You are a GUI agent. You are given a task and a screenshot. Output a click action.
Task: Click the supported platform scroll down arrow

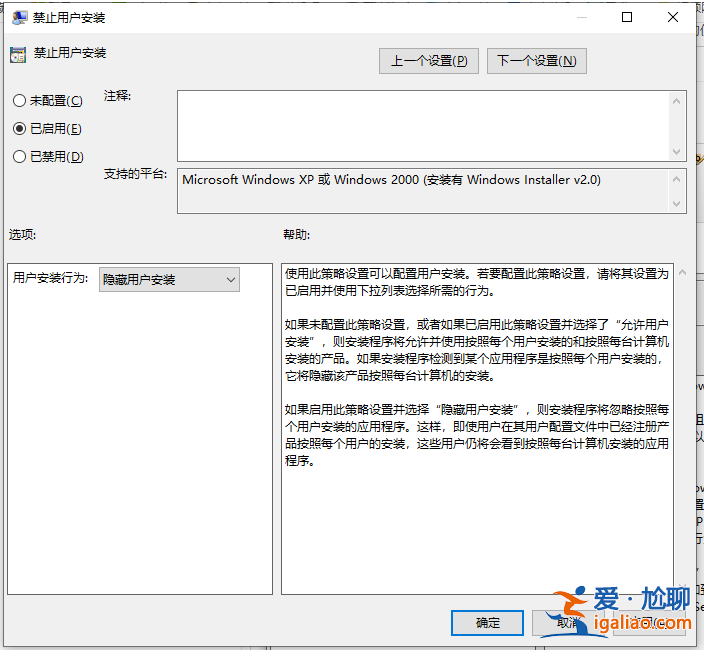[x=677, y=204]
